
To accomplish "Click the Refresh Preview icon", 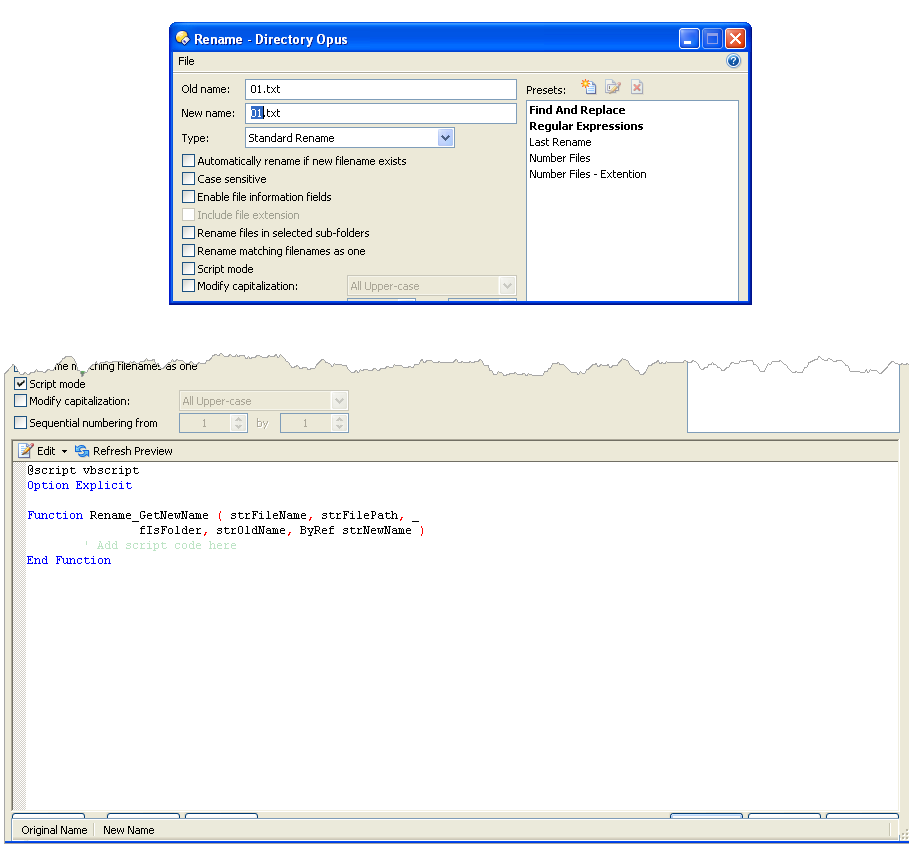I will click(x=82, y=450).
